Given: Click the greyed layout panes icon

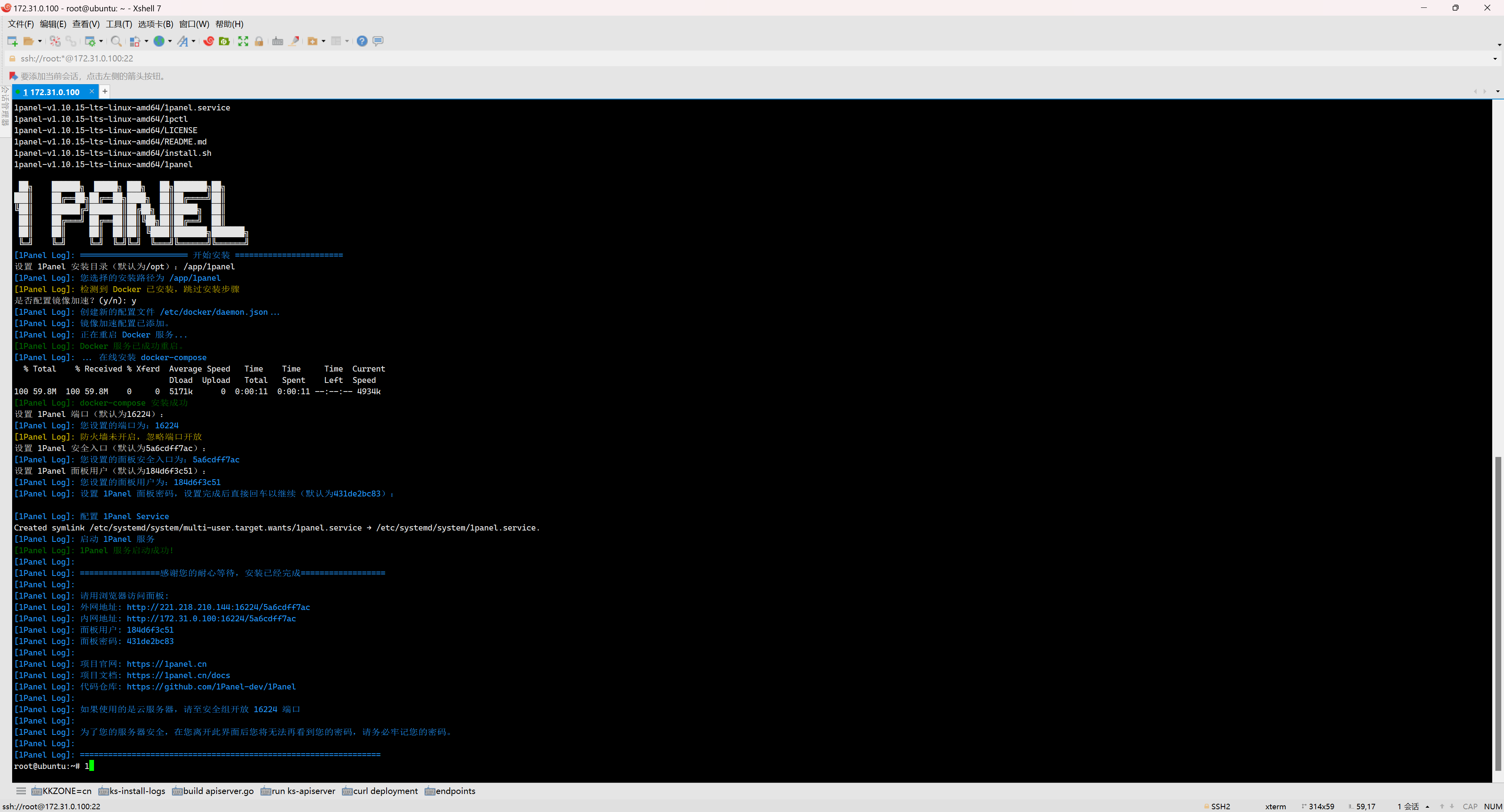Looking at the screenshot, I should (336, 41).
